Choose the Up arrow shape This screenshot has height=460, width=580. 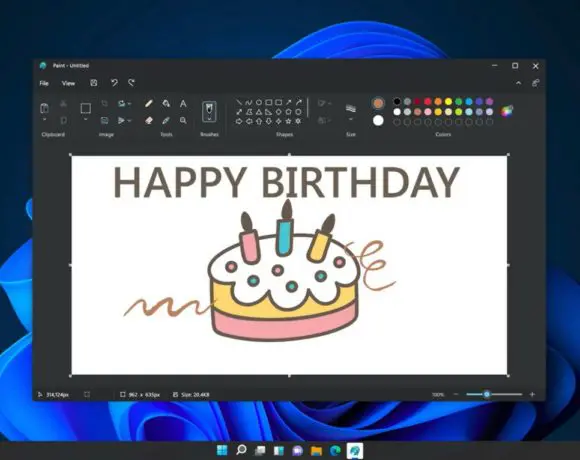(259, 121)
